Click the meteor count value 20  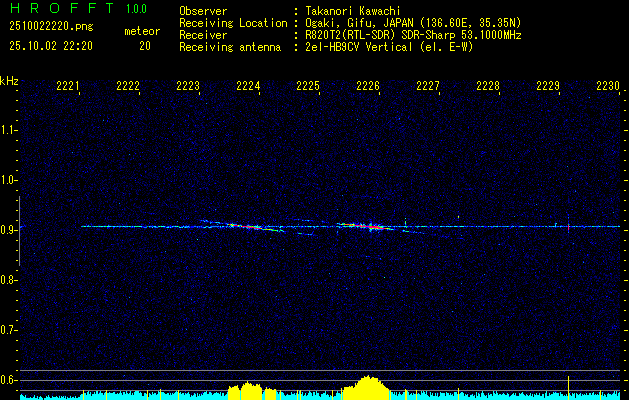point(145,46)
